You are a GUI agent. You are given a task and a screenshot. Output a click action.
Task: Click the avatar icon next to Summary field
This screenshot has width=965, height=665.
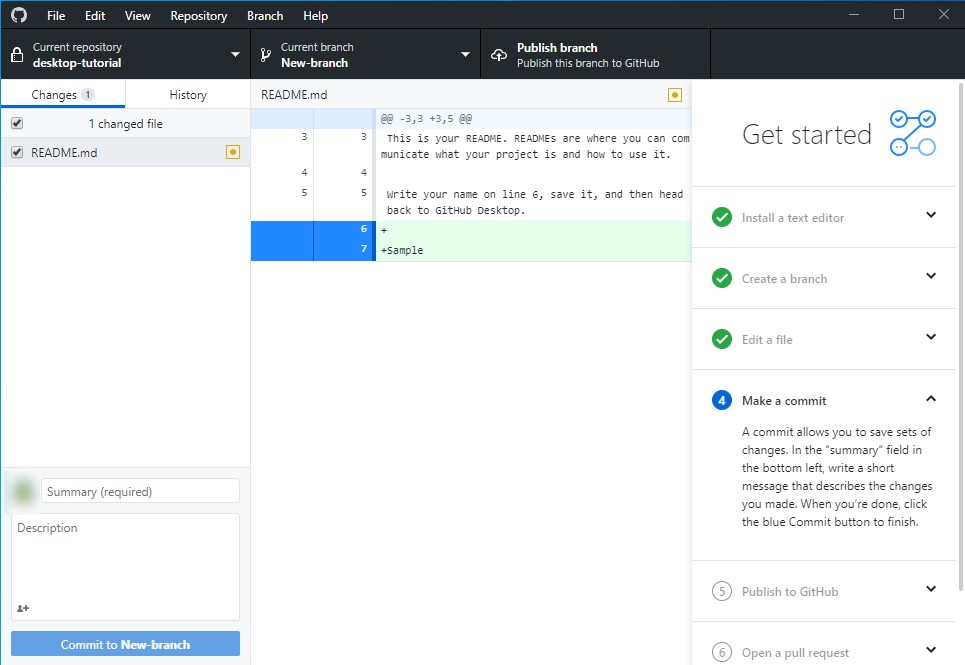(21, 490)
